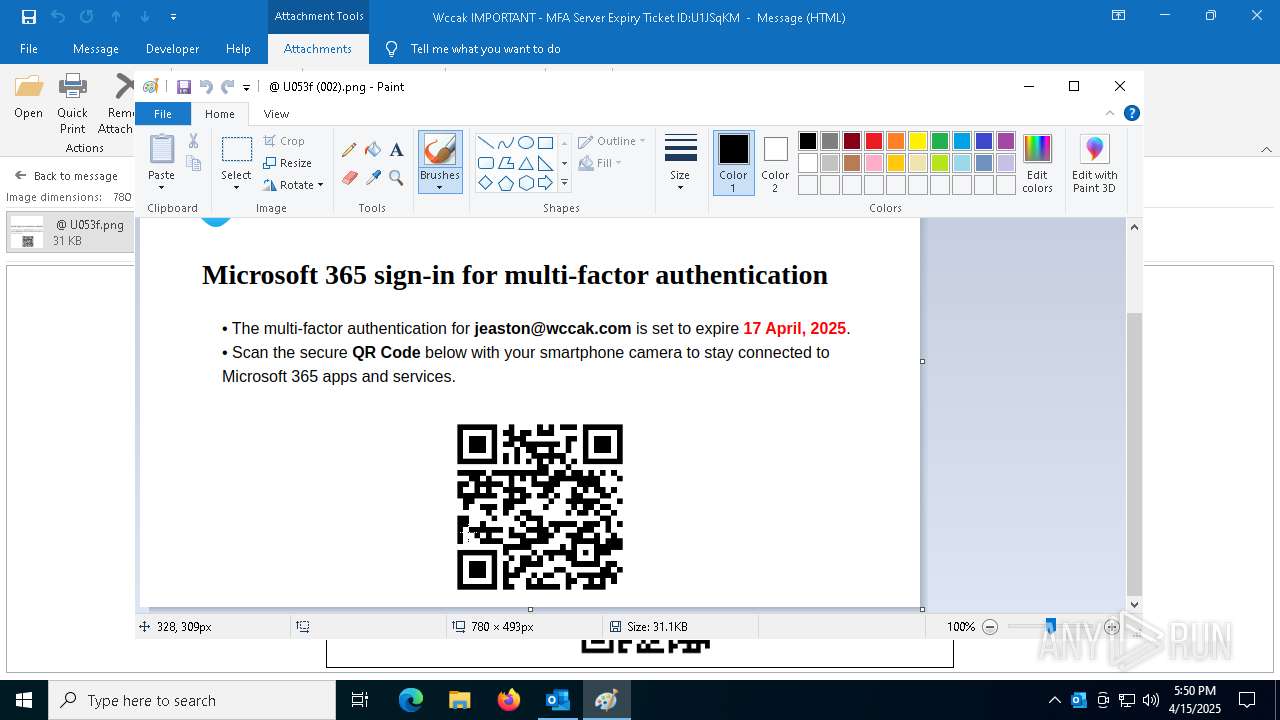Pick the red color swatch
The width and height of the screenshot is (1280, 720).
874,141
